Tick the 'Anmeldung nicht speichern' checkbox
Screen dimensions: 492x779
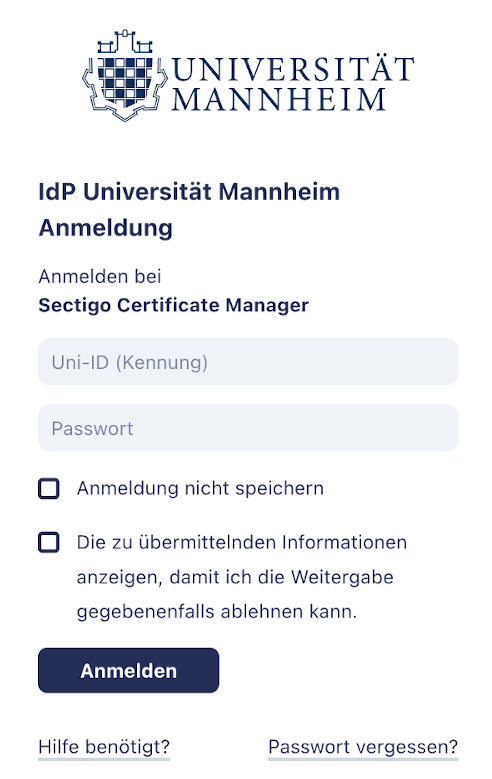[49, 488]
